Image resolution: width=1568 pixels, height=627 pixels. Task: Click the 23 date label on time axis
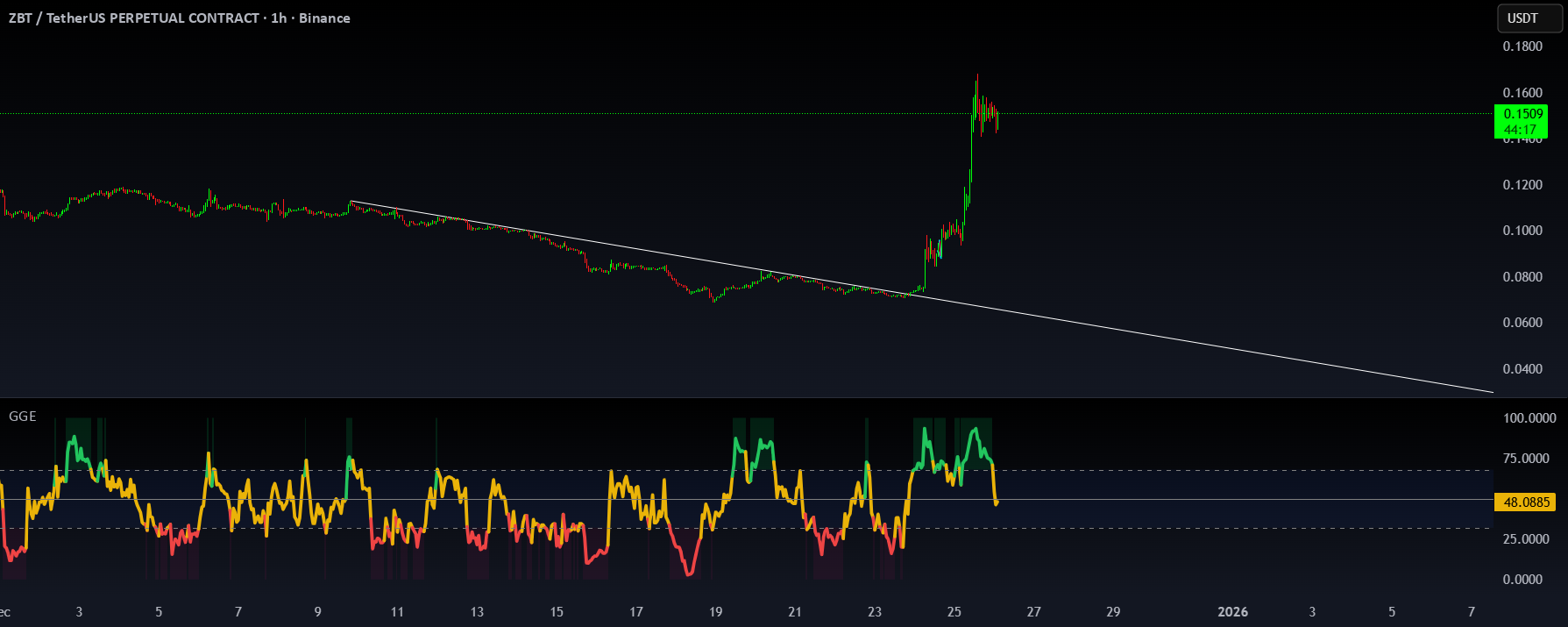(875, 612)
